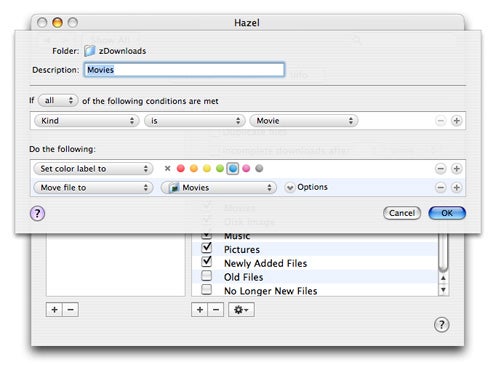Open the gear action menu under rules
496x370 pixels.
(241, 310)
